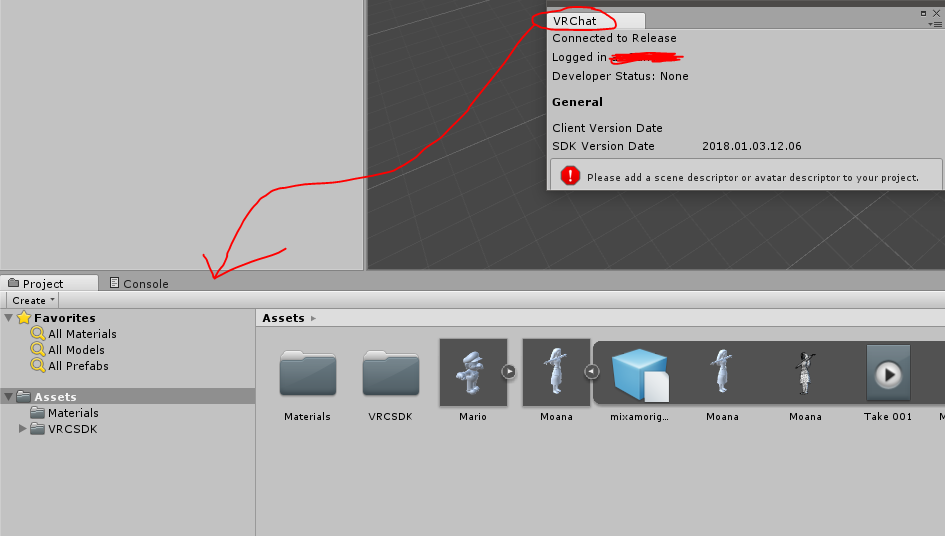945x536 pixels.
Task: Select All Prefabs saved search
Action: (78, 366)
